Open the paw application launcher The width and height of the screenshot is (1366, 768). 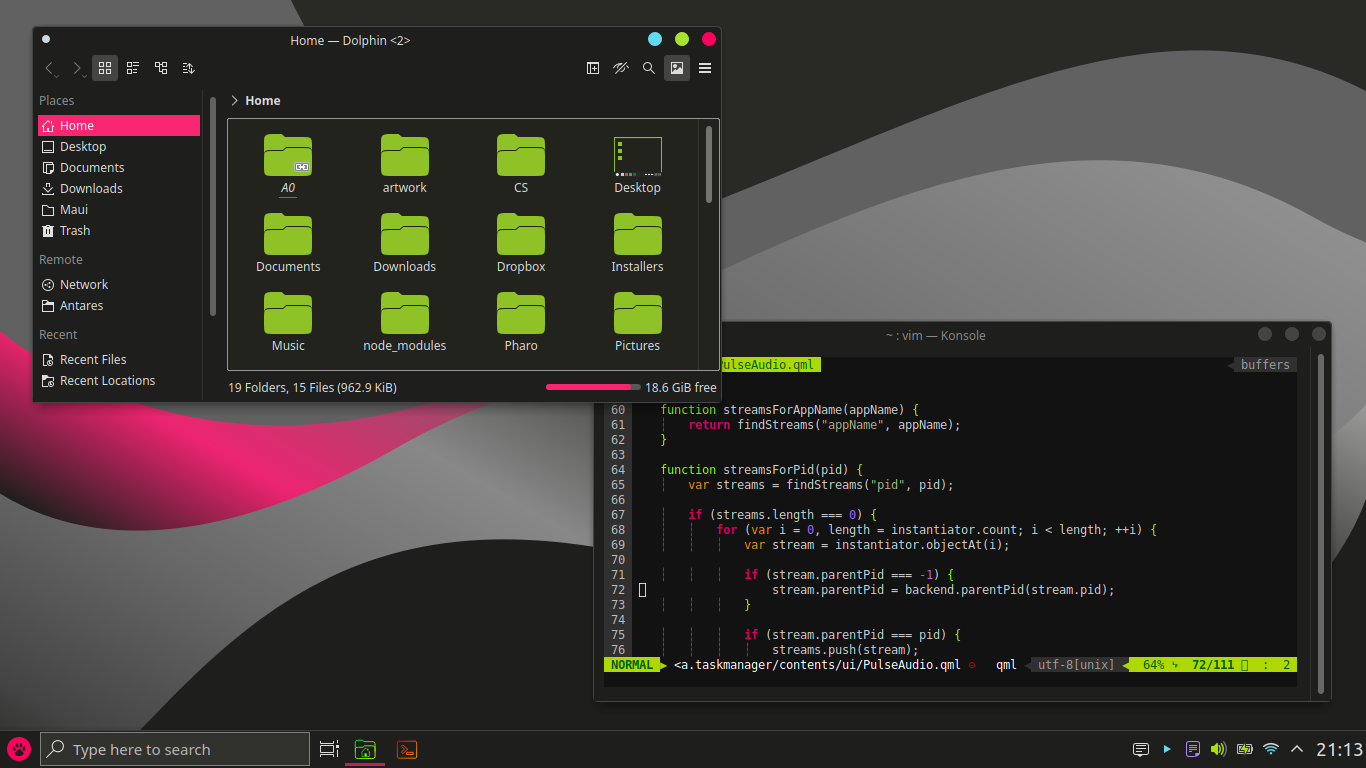click(x=19, y=749)
